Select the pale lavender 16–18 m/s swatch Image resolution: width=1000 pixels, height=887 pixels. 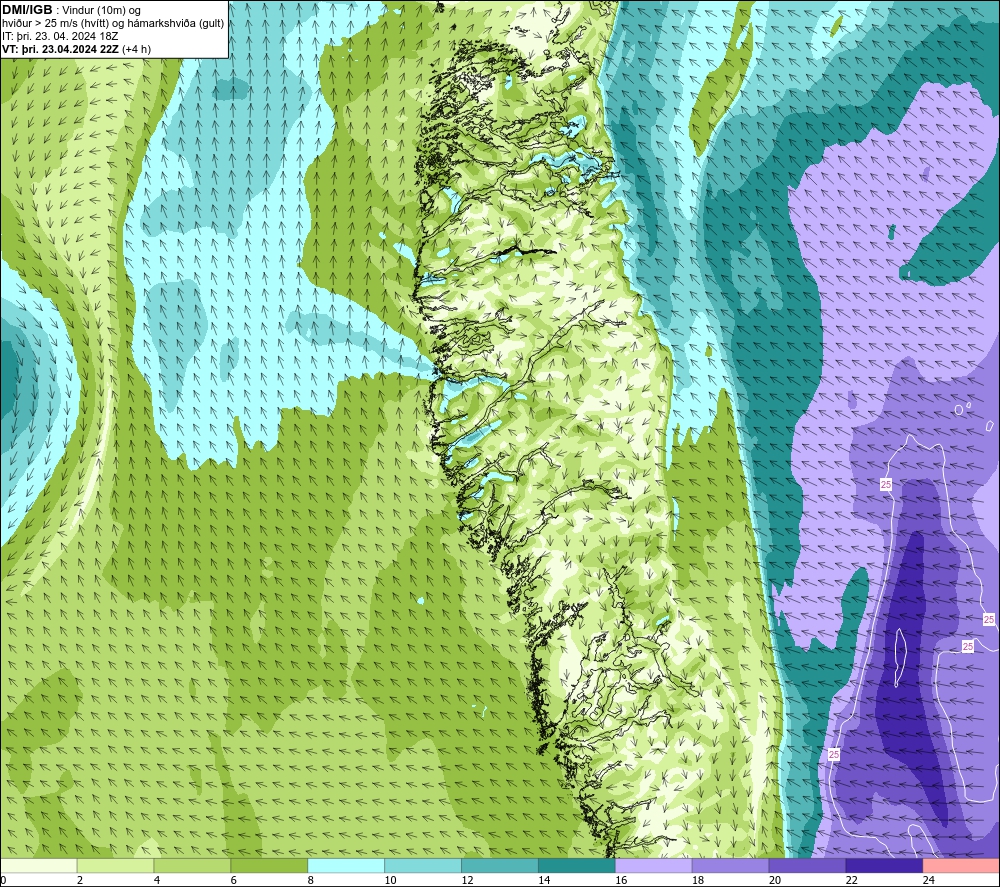tap(653, 866)
